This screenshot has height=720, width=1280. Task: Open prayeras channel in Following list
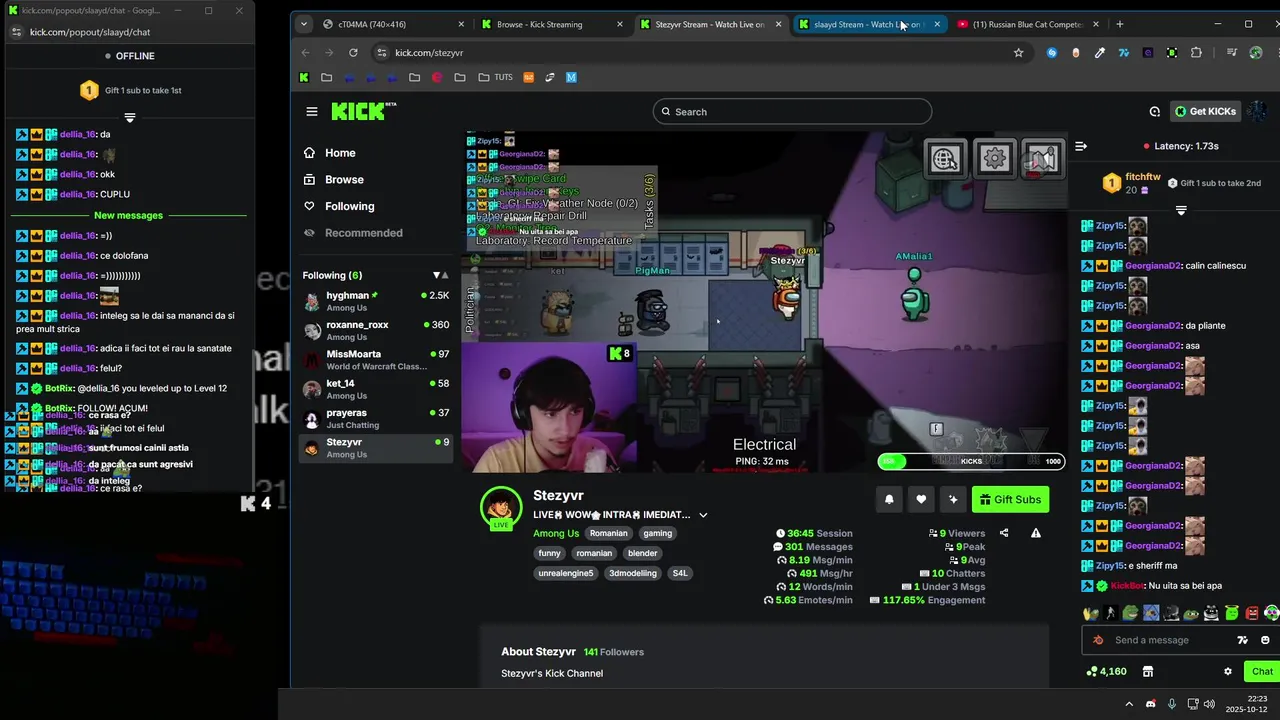(x=376, y=418)
